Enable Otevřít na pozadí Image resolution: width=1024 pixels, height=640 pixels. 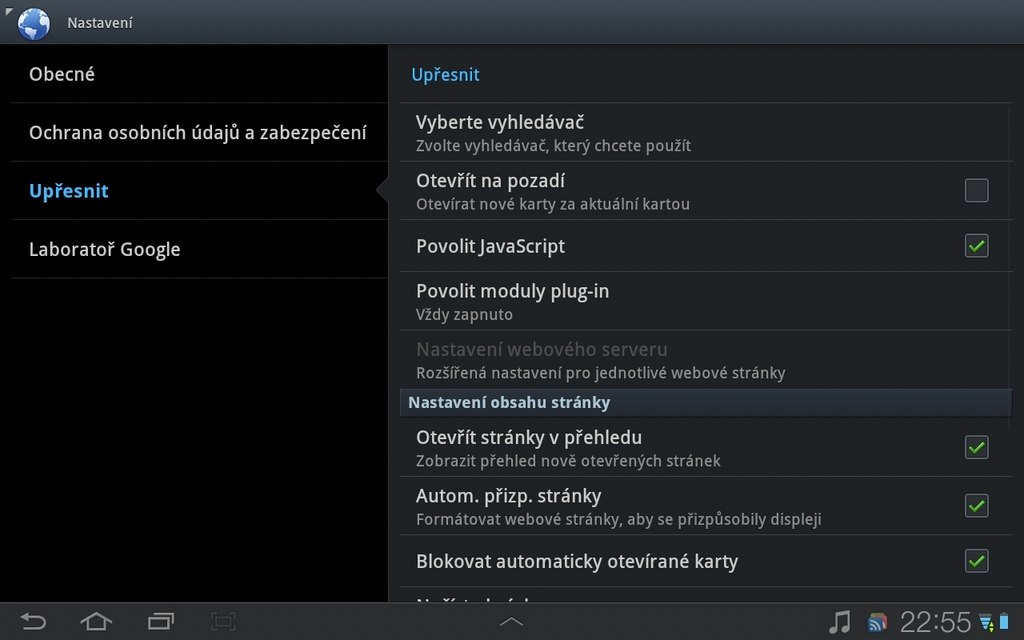(977, 190)
